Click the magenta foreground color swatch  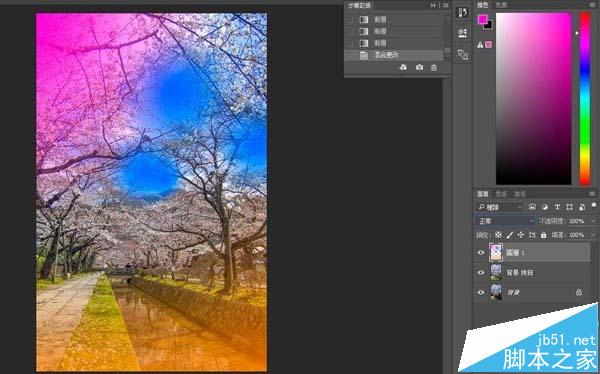click(482, 19)
